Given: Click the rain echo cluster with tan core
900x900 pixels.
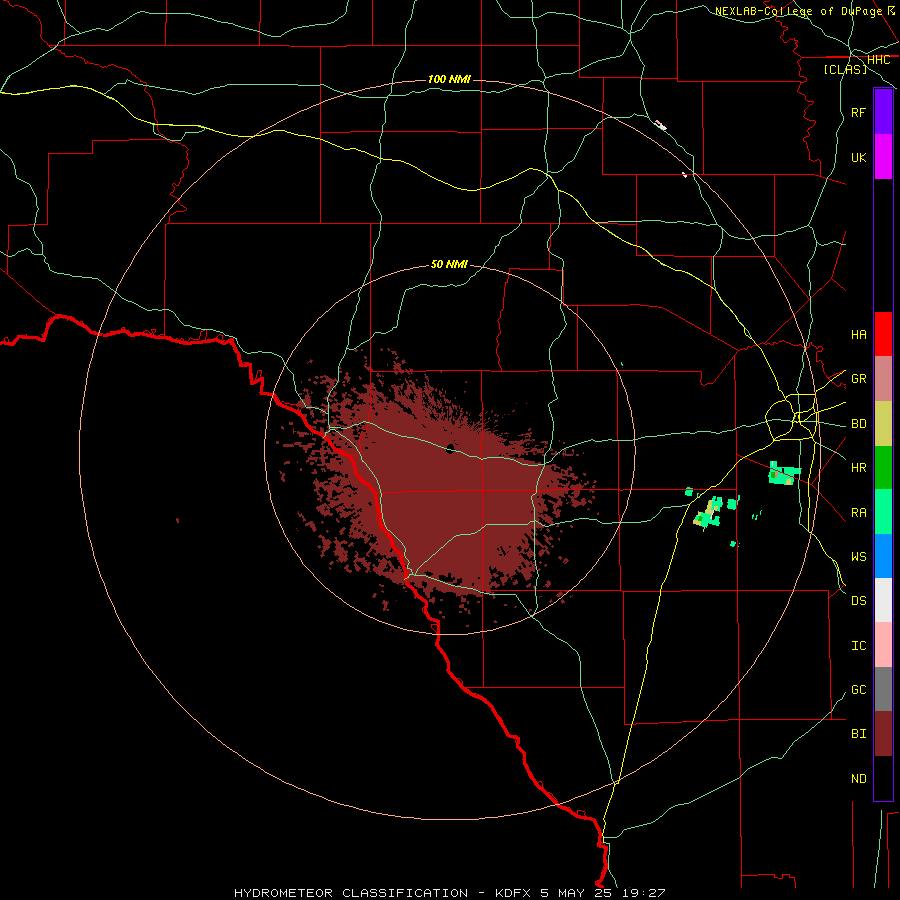Looking at the screenshot, I should coord(709,513).
